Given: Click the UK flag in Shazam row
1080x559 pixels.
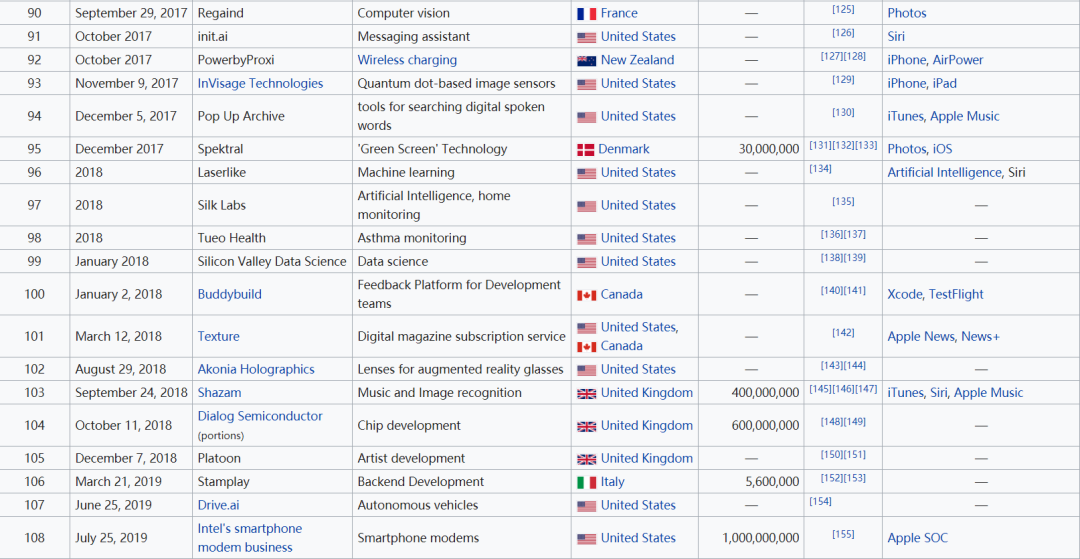Looking at the screenshot, I should coord(586,393).
